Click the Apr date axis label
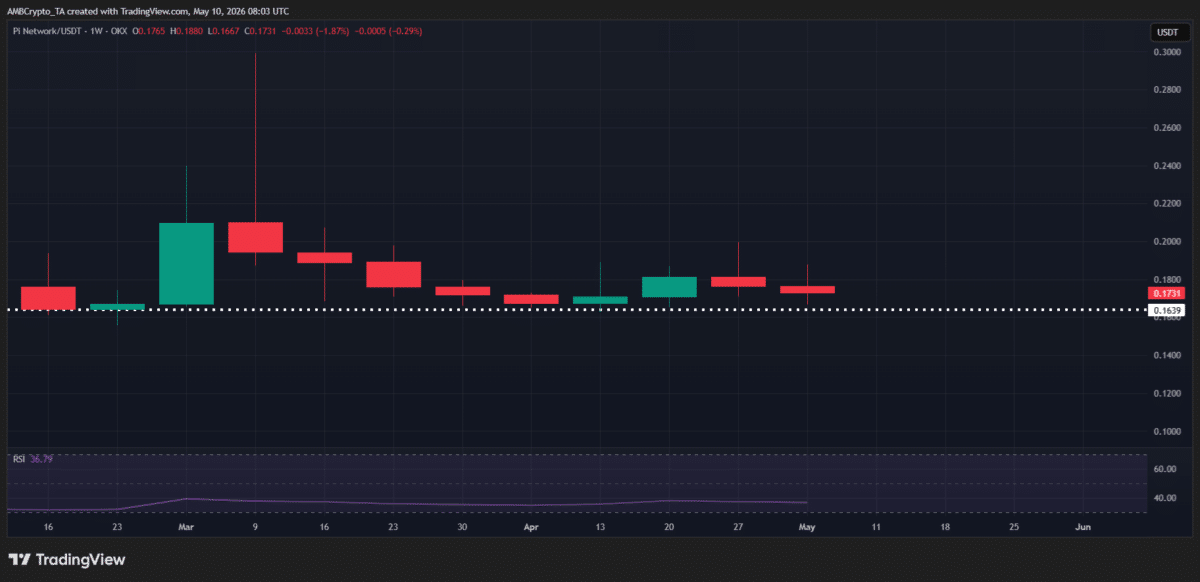The image size is (1200, 582). (531, 525)
